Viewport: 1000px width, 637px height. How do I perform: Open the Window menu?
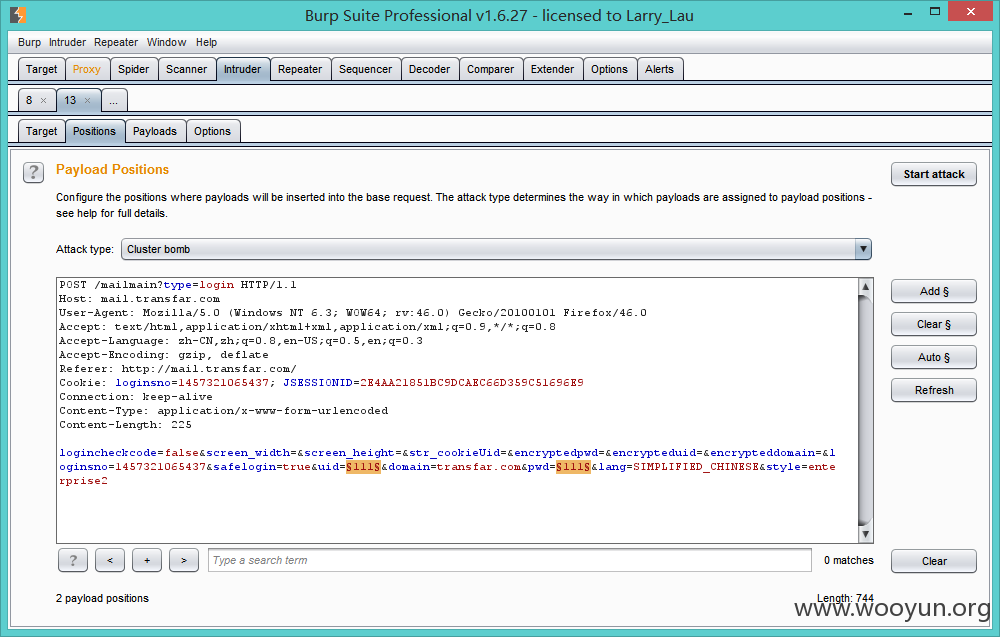coord(166,42)
